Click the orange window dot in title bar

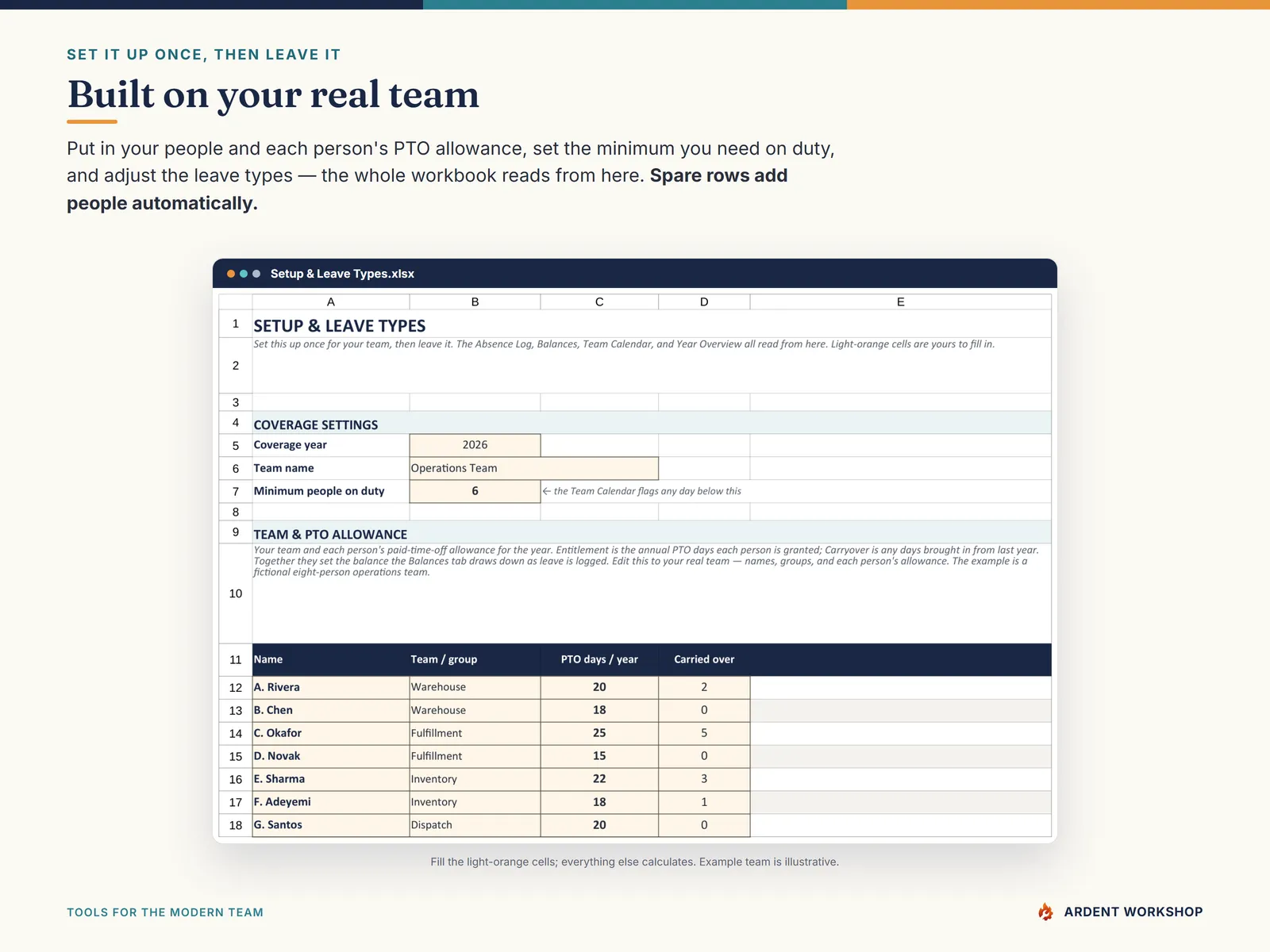[x=231, y=274]
